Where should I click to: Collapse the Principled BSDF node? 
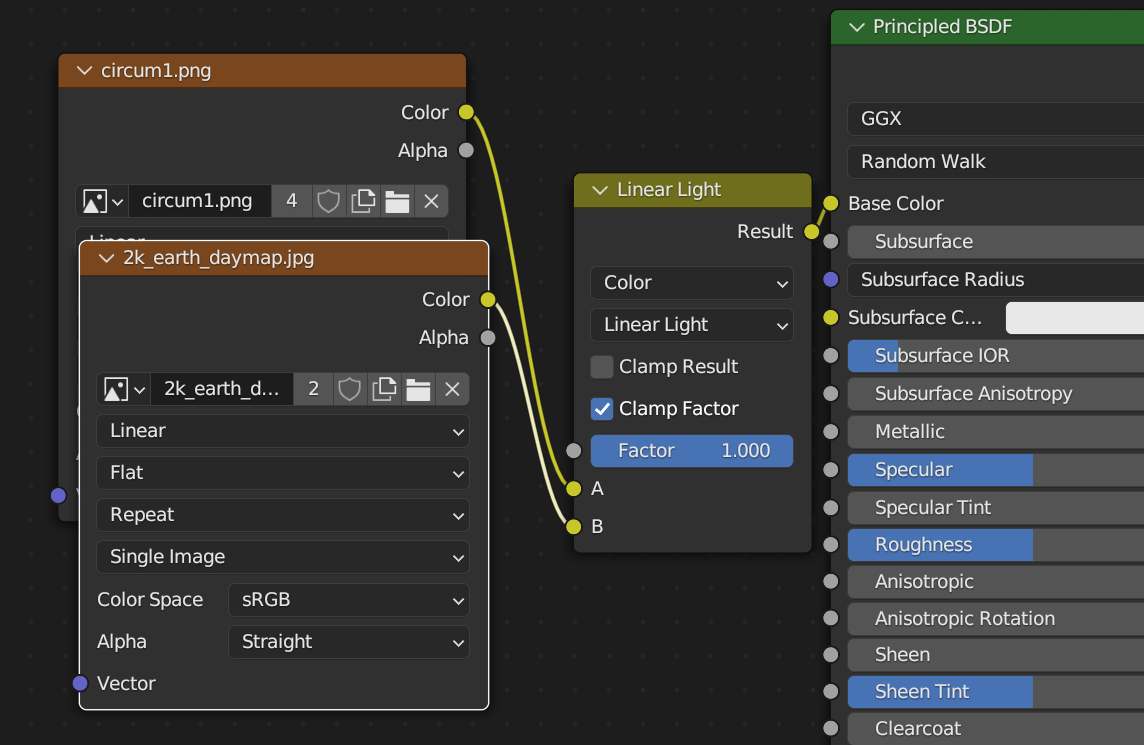pyautogui.click(x=856, y=27)
